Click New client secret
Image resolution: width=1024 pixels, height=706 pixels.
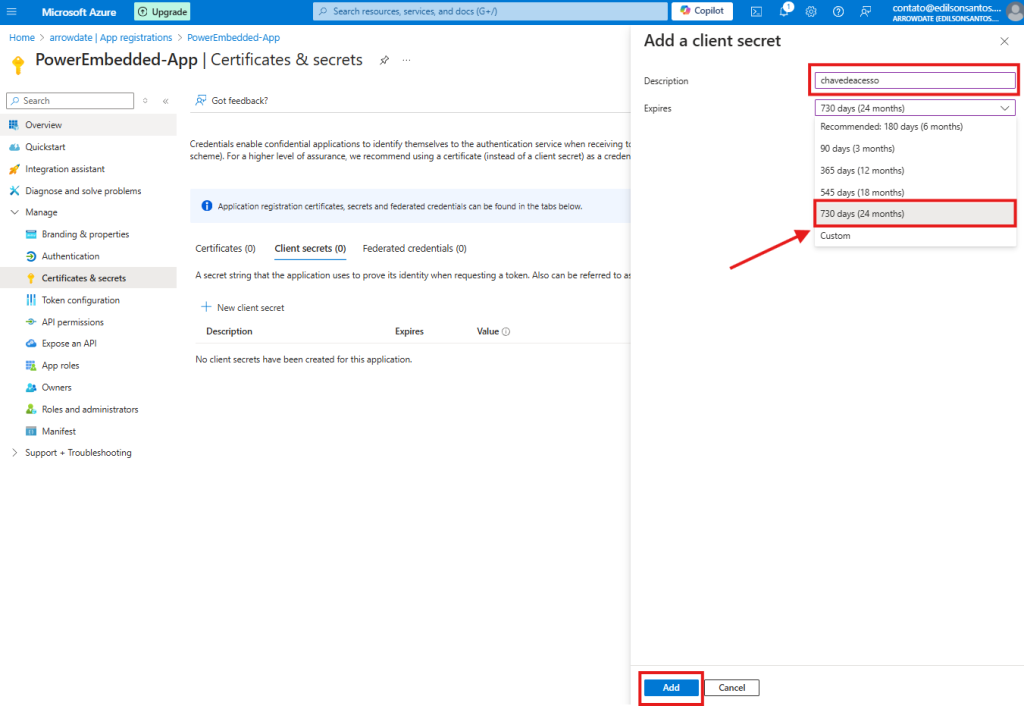click(242, 308)
